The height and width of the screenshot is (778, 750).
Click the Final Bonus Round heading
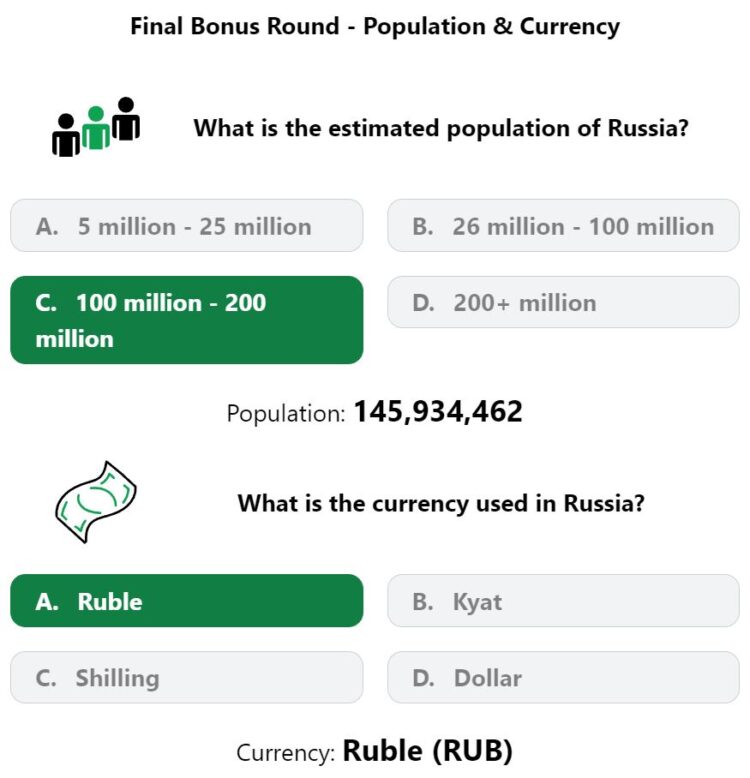click(375, 26)
